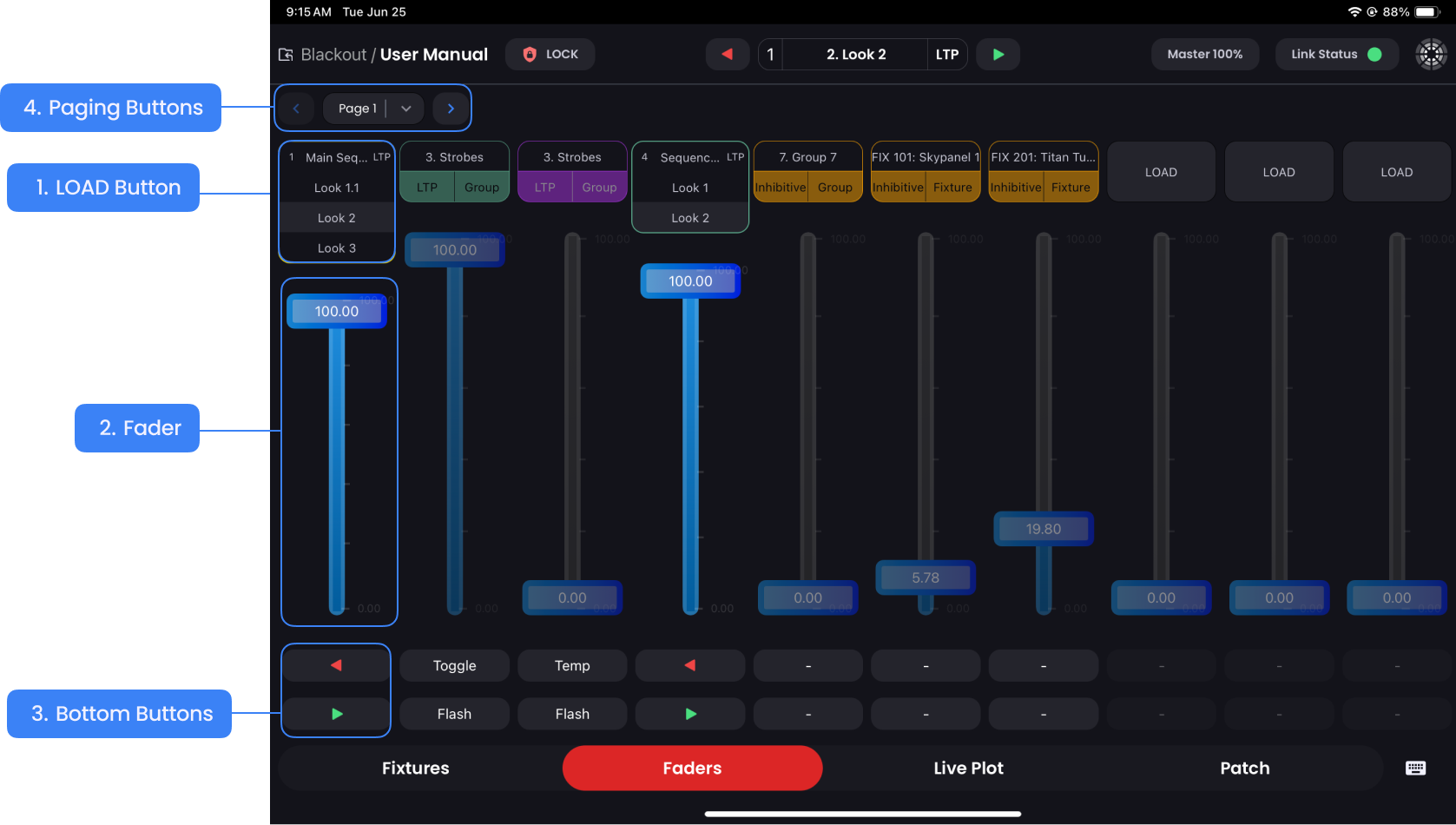The width and height of the screenshot is (1456, 825).
Task: Switch to the Fixtures tab
Action: tap(416, 768)
